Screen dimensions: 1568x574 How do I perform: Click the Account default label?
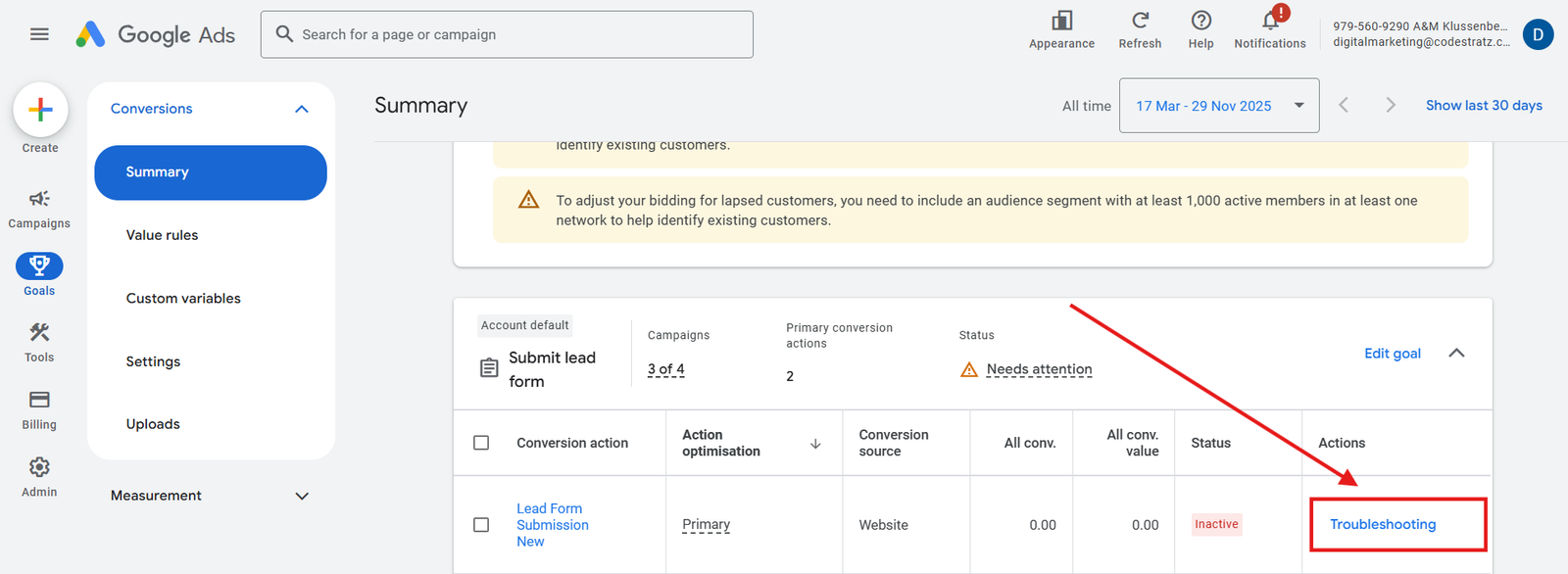pos(524,325)
